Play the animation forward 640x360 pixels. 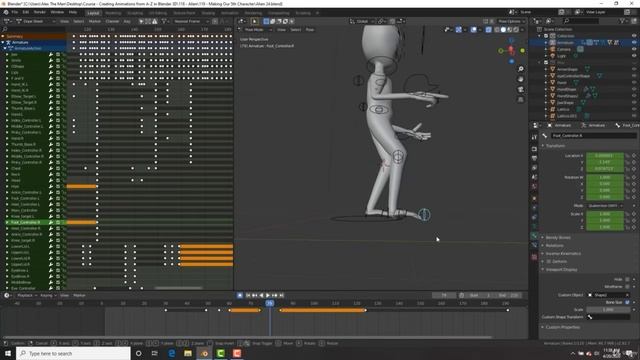pos(268,296)
